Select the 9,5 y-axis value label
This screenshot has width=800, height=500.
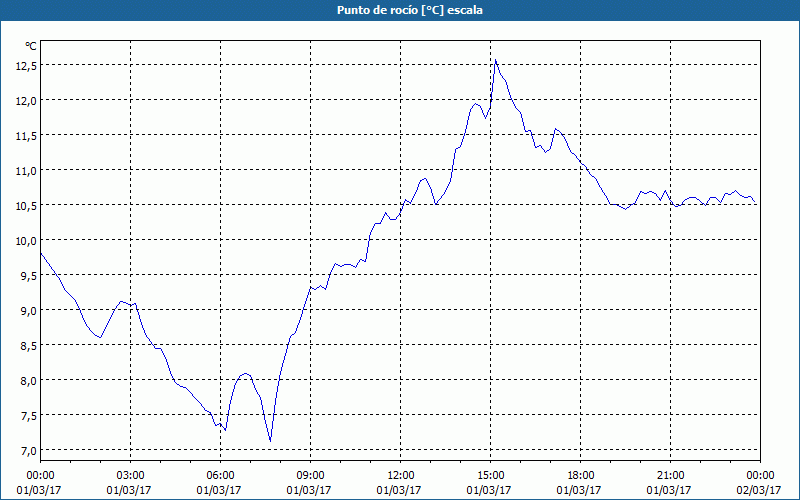(28, 276)
